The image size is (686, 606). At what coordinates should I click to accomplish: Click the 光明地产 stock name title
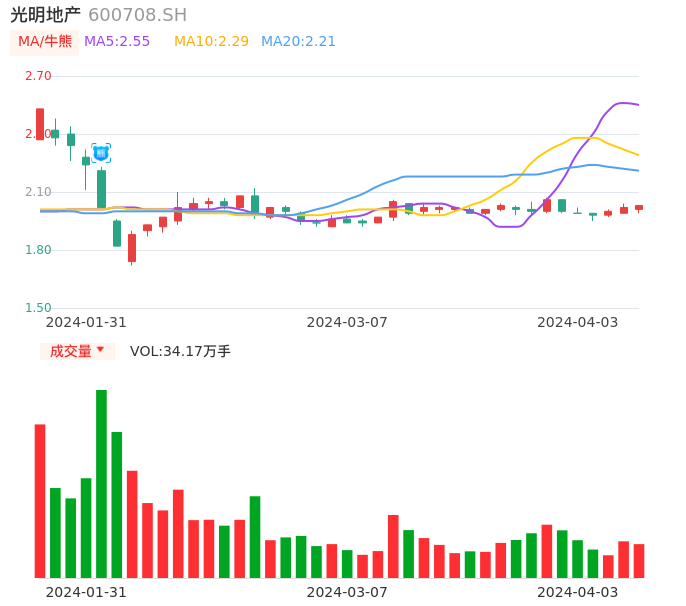pos(45,15)
